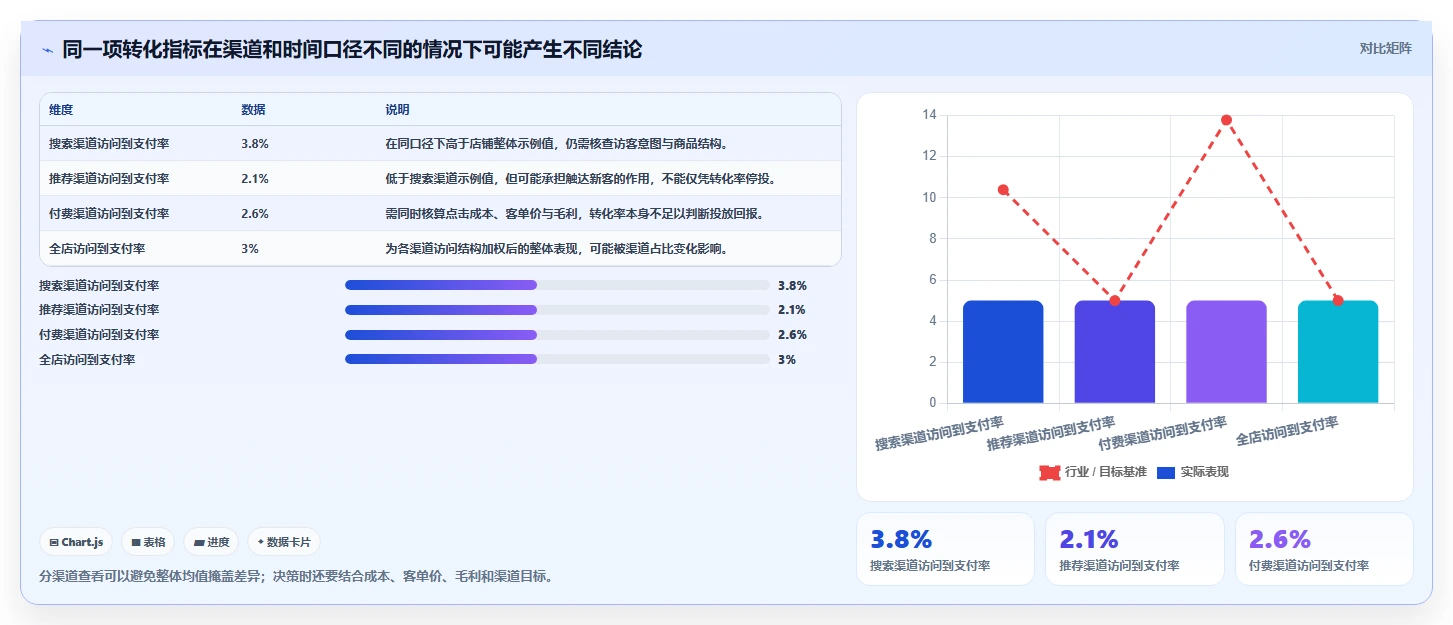Click the 3.8% value in the table
This screenshot has width=1453, height=625.
(255, 144)
